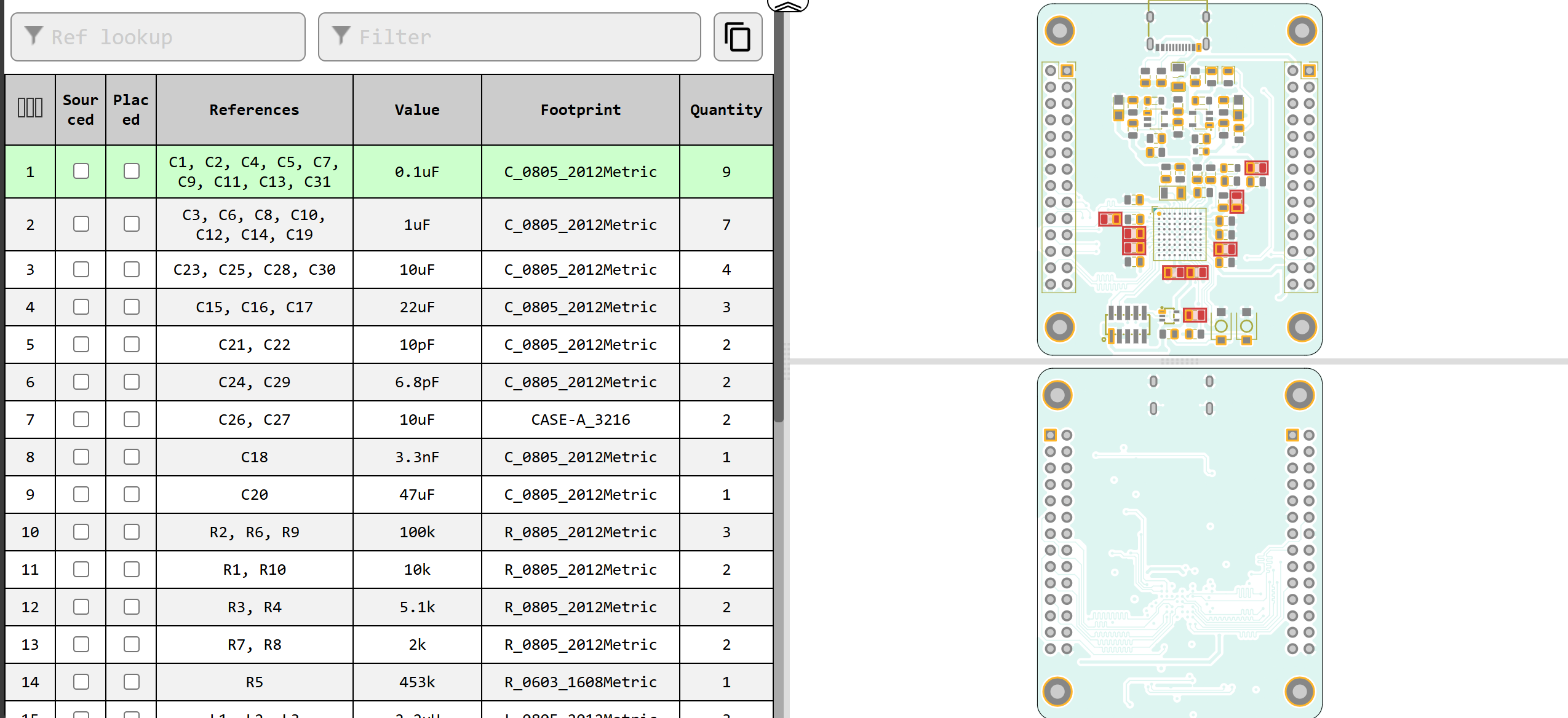This screenshot has height=718, width=1568.
Task: Tick Sourced checkbox for C26, C27 row
Action: (81, 419)
